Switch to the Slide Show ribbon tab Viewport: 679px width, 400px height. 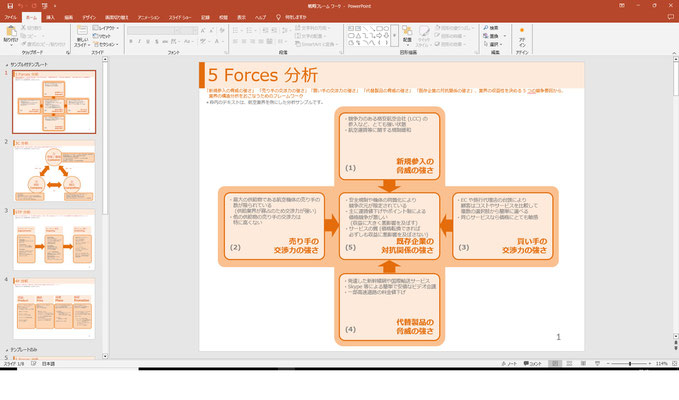coord(178,18)
